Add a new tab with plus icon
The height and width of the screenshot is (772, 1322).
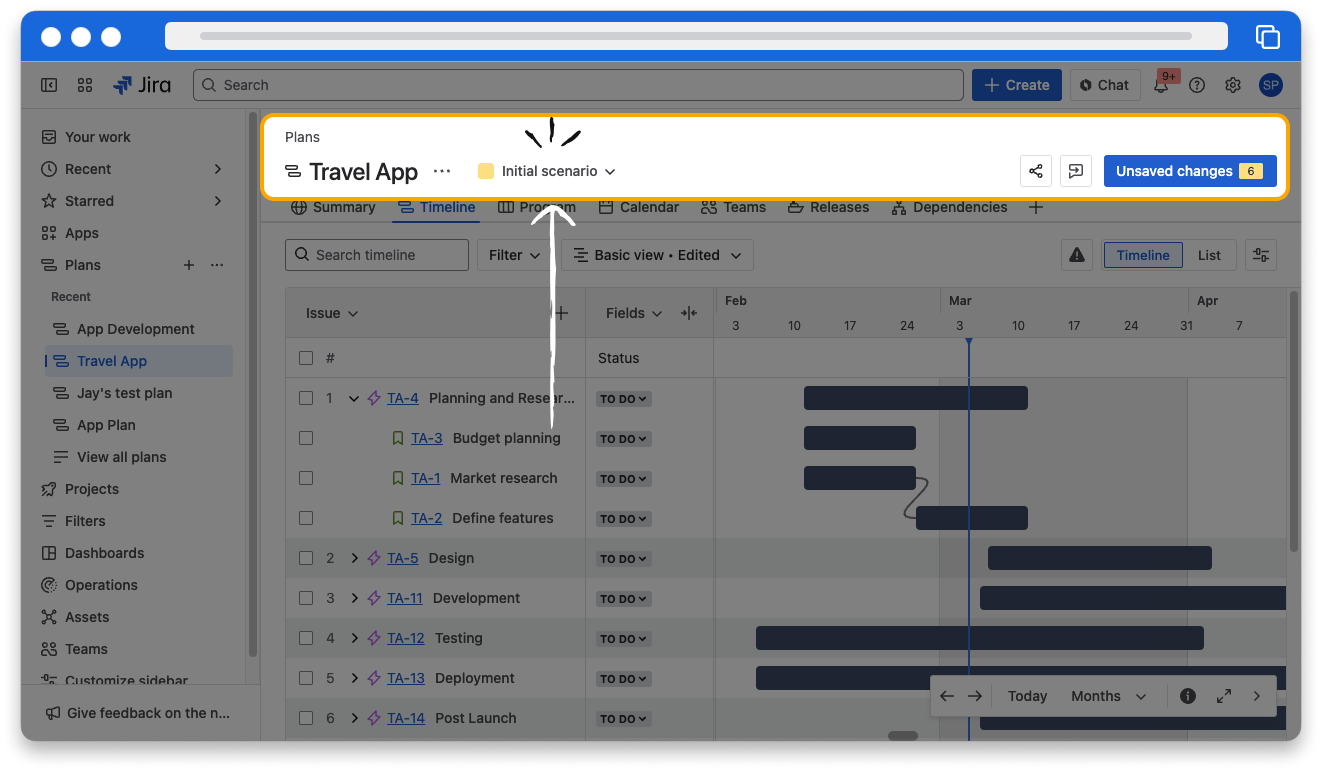1036,207
